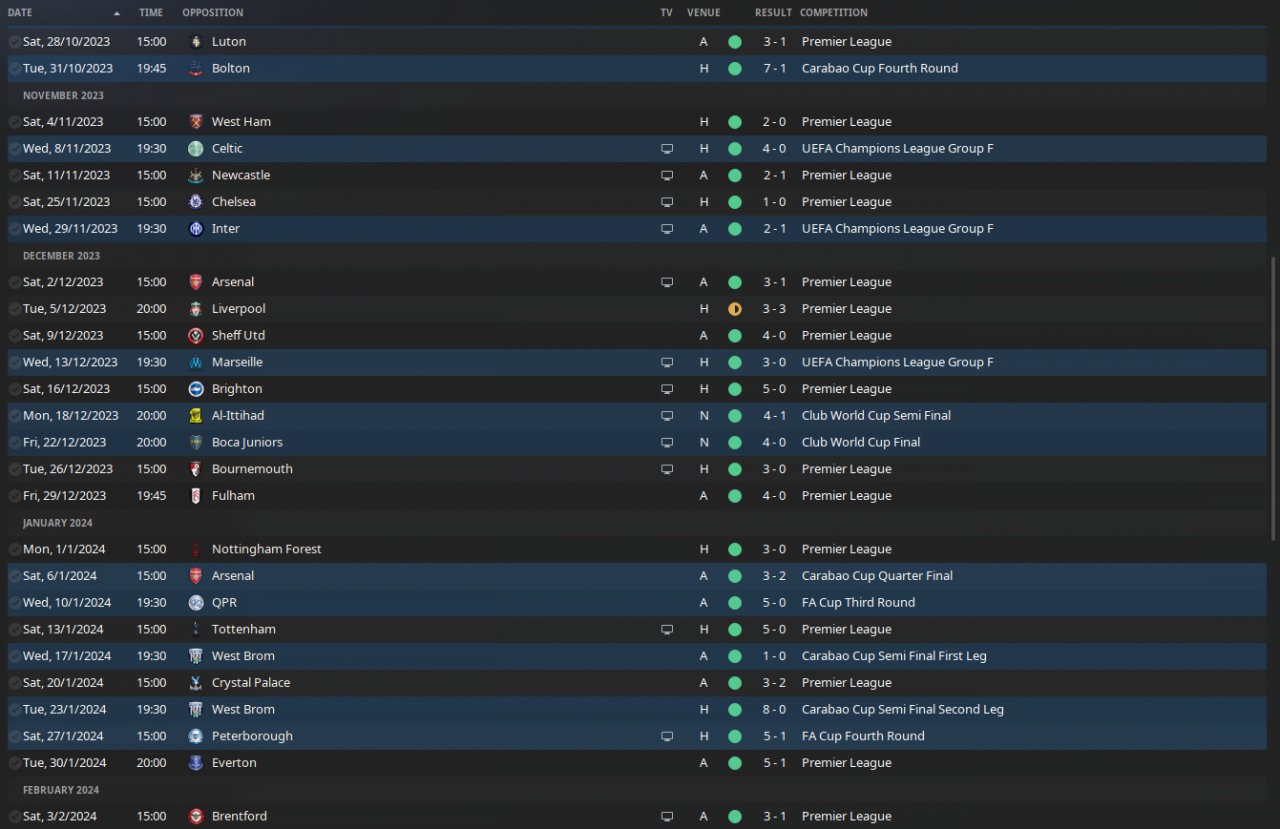Screen dimensions: 1280x829
Task: Toggle the check circle beside Mon, 1/1/2024
Action: (14, 549)
